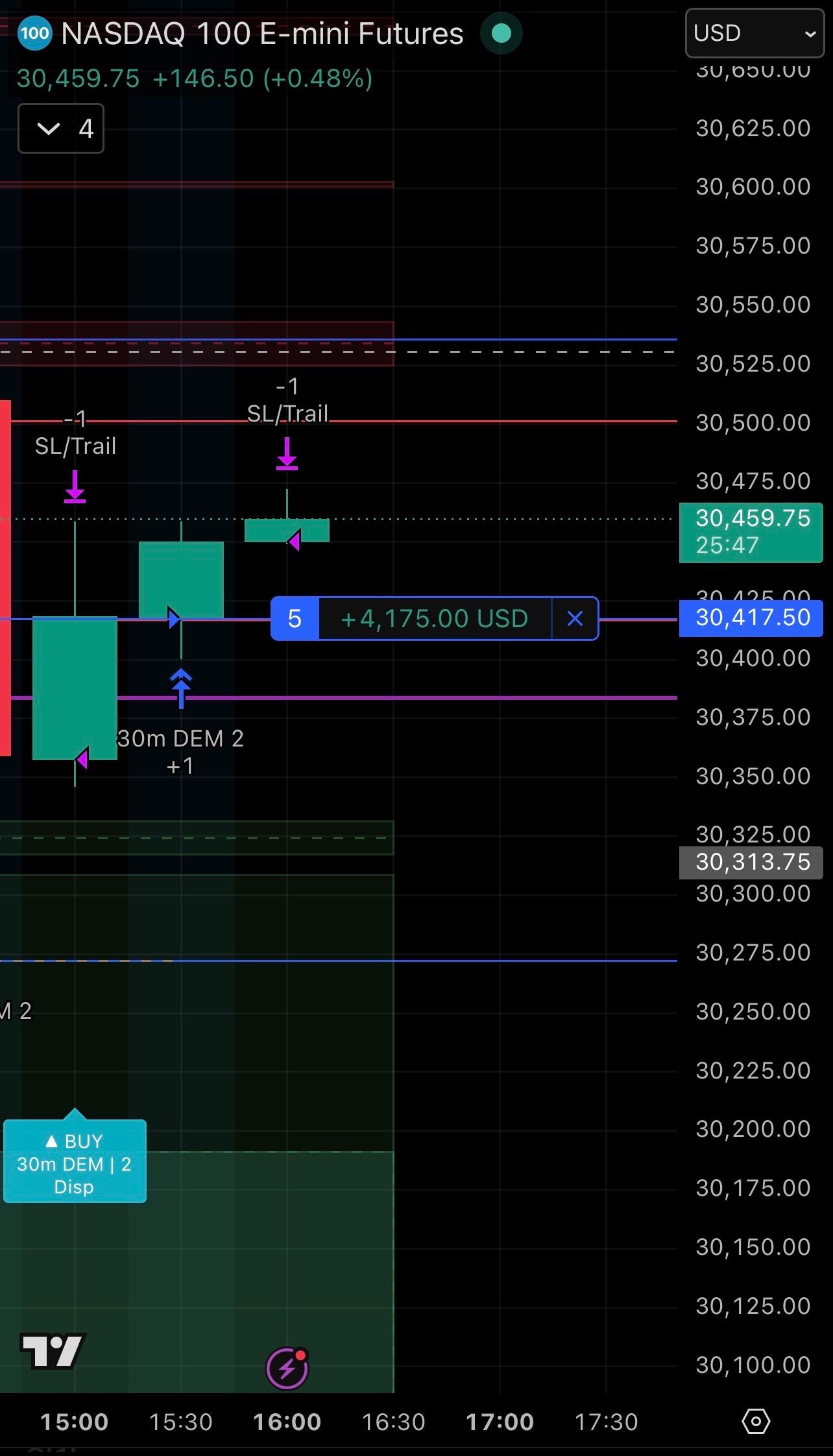The image size is (833, 1456).
Task: Tap the green market status dot
Action: pos(501,33)
